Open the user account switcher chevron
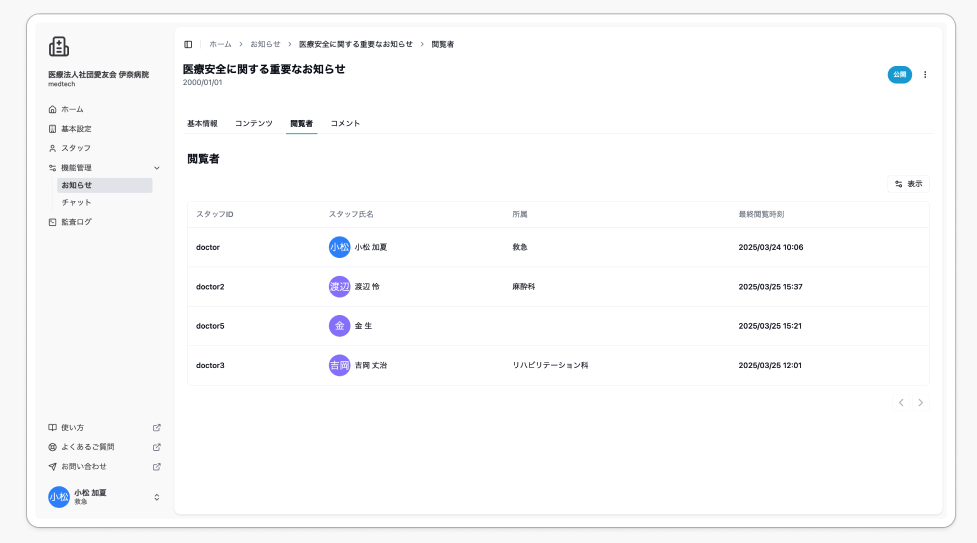The width and height of the screenshot is (977, 543). tap(157, 497)
